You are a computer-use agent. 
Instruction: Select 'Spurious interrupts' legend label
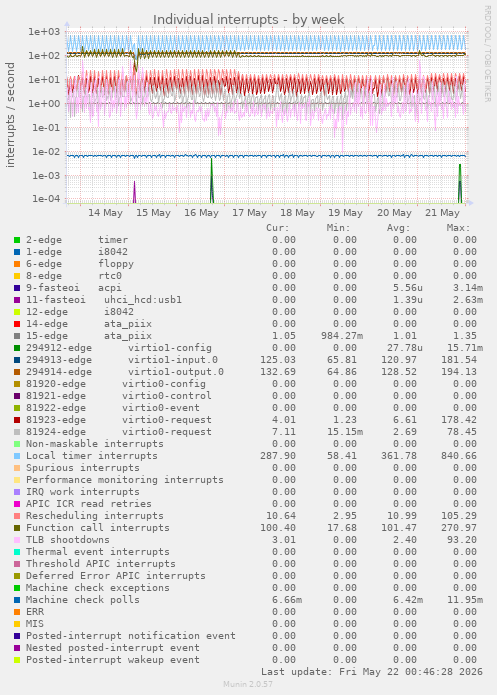click(83, 468)
